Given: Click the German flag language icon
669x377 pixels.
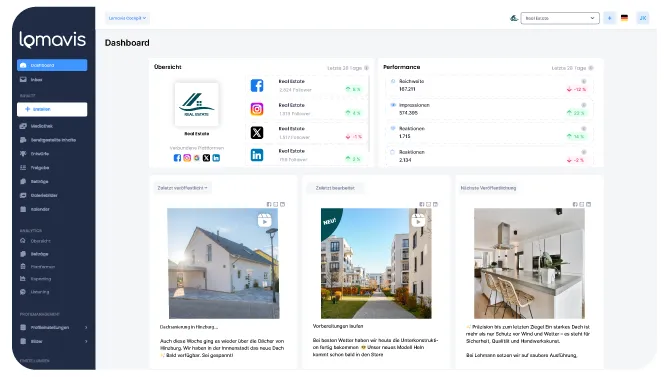Looking at the screenshot, I should (x=624, y=18).
